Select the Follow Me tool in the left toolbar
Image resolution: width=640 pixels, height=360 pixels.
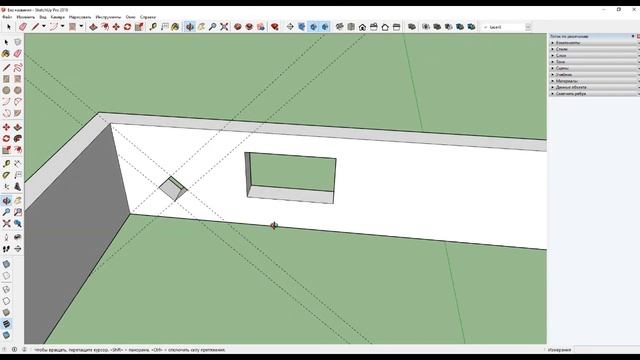[x=18, y=139]
